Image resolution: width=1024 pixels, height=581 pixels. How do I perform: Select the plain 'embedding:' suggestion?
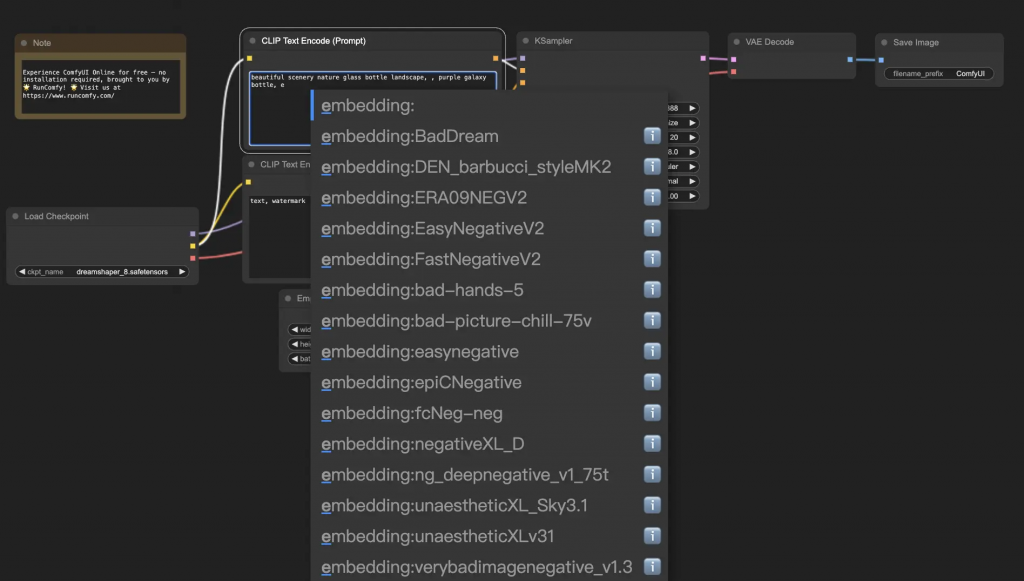(x=489, y=105)
